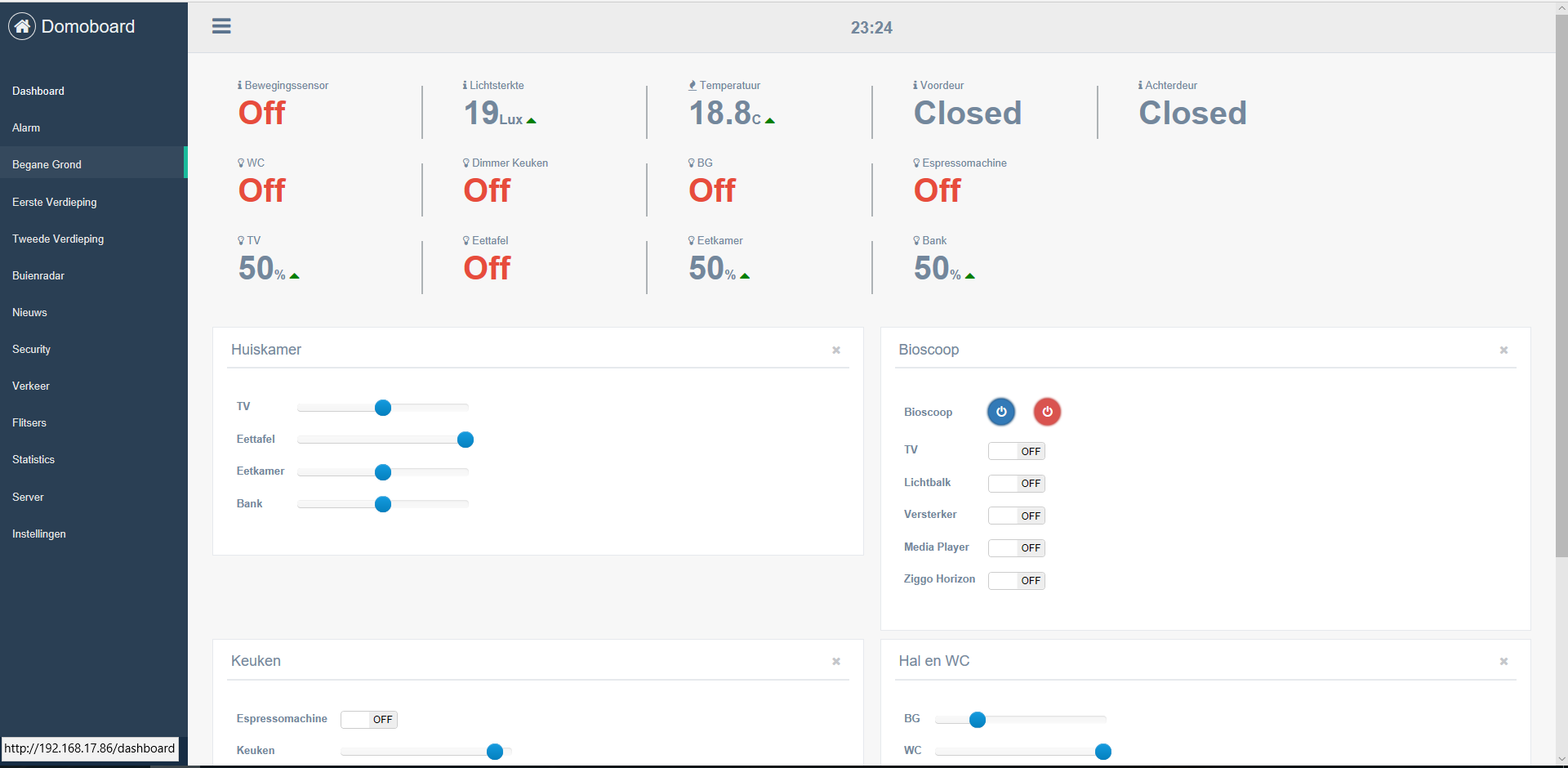1568x768 pixels.
Task: Click the Huiskamer Eettafel slider handle
Action: 465,440
